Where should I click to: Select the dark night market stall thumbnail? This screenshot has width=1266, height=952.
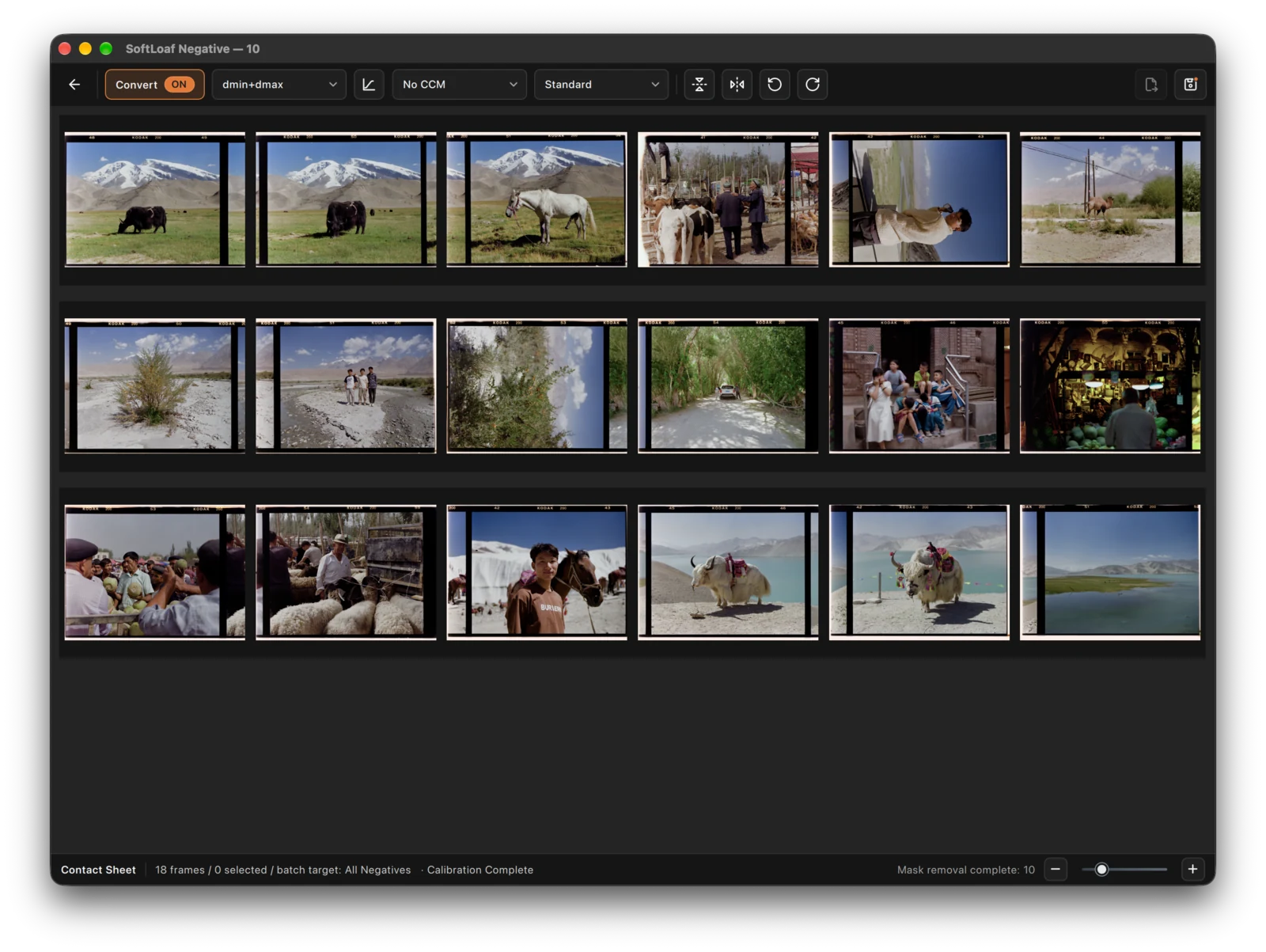(x=1110, y=386)
